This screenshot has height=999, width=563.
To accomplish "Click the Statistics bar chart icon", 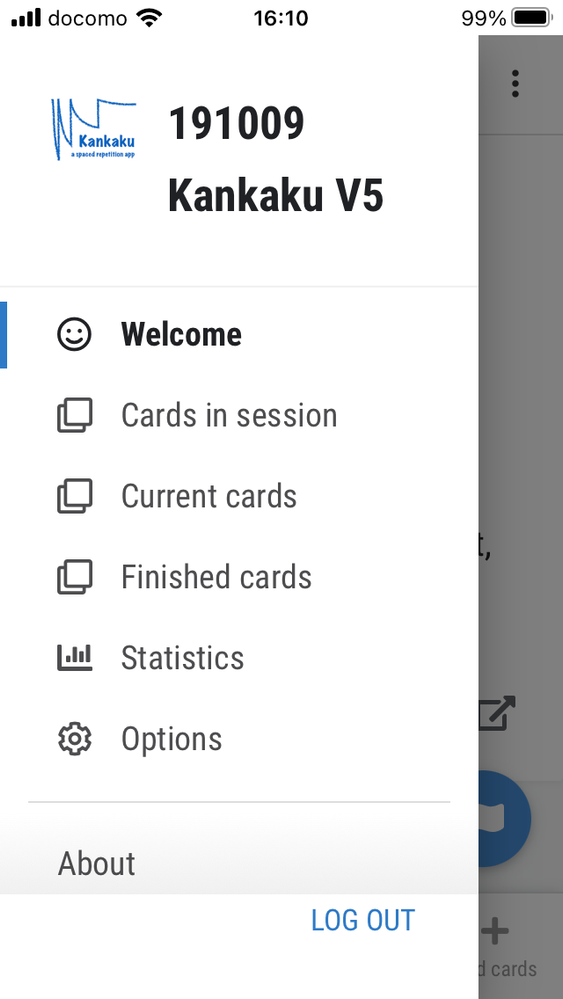I will point(75,658).
